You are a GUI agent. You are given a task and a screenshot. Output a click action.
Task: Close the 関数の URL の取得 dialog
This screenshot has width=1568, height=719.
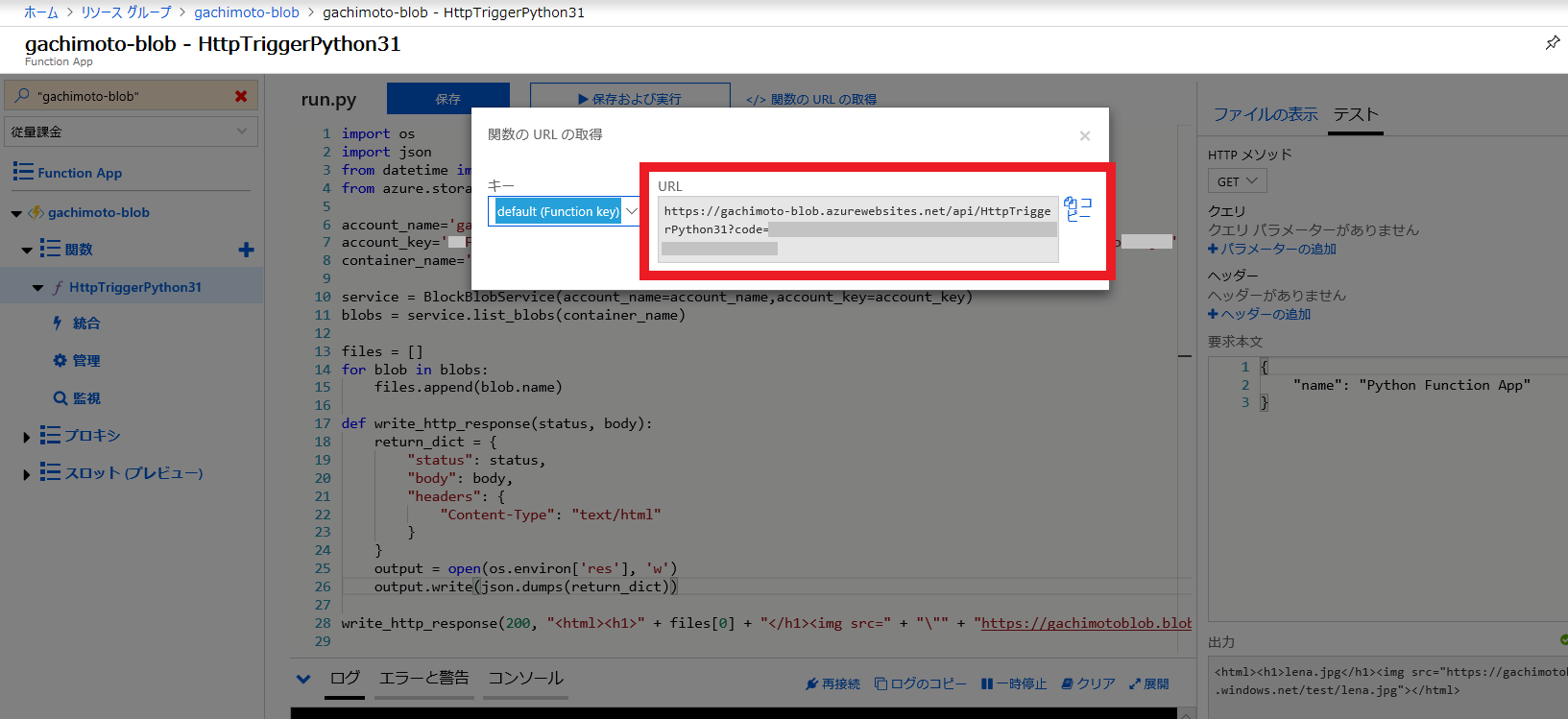[x=1084, y=136]
